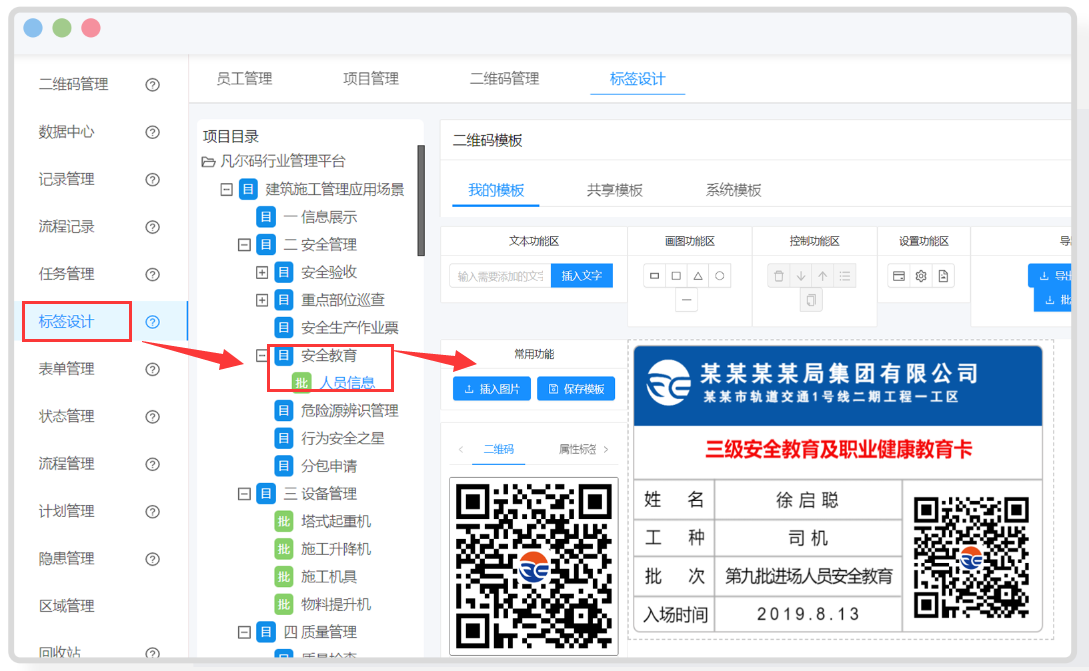The height and width of the screenshot is (671, 1089).
Task: Click the 保存模板 button
Action: click(x=577, y=389)
